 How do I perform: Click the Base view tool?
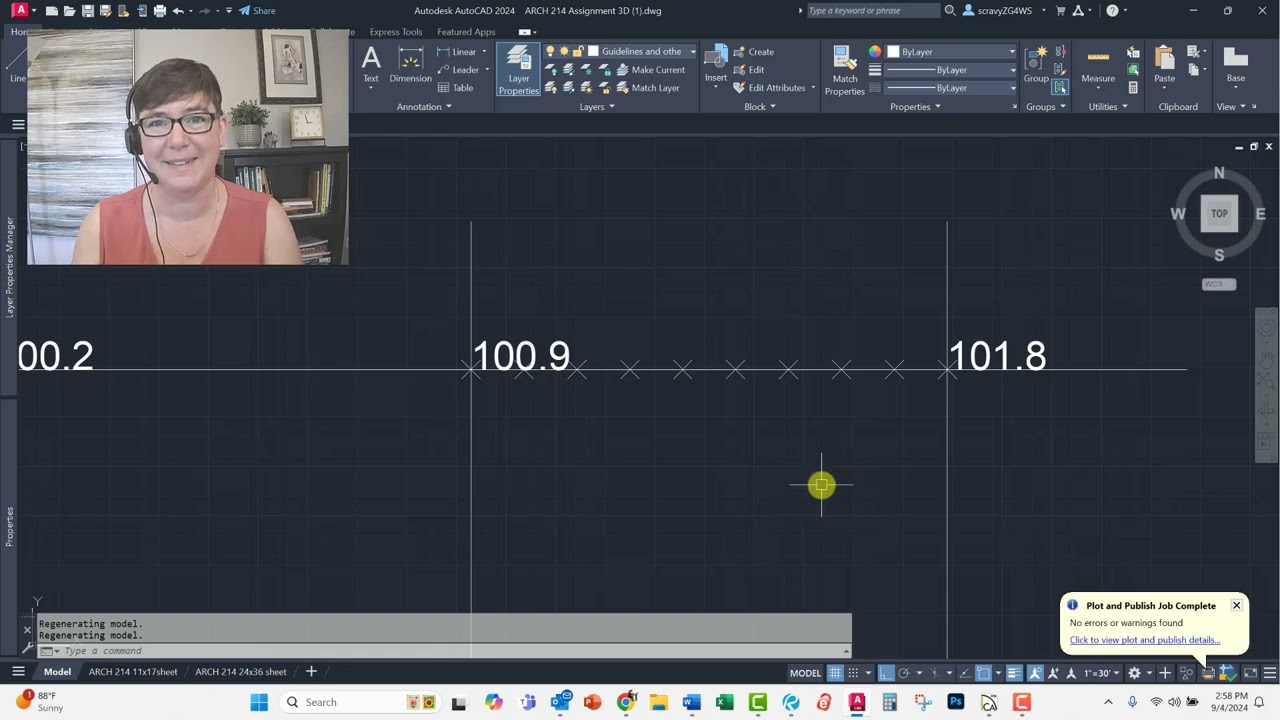(x=1236, y=64)
